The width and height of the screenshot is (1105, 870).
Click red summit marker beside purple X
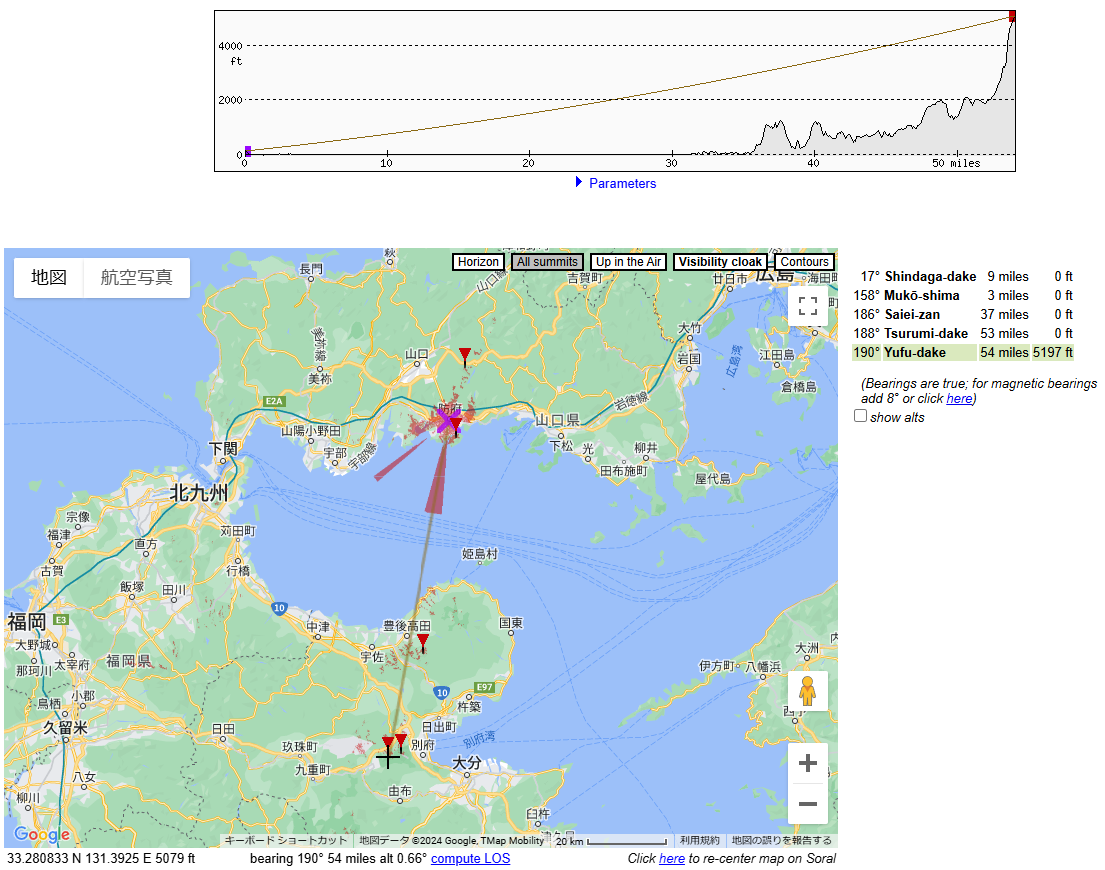point(456,425)
